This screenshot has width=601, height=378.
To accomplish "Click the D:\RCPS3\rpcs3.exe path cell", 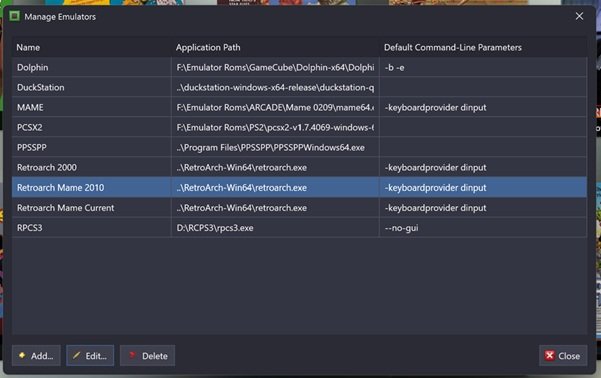I will [275, 228].
